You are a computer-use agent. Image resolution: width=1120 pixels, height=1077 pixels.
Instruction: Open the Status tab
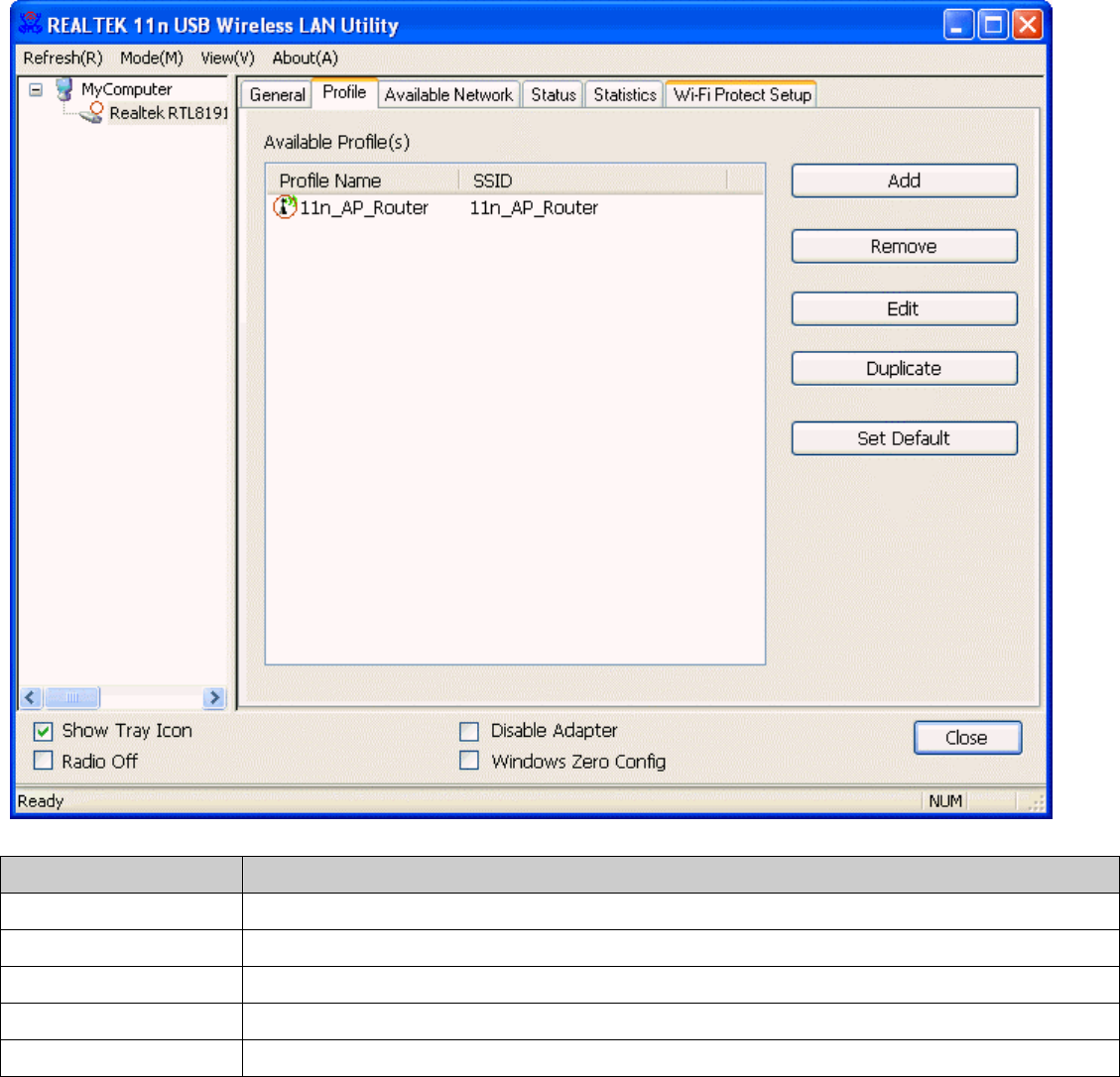tap(553, 95)
